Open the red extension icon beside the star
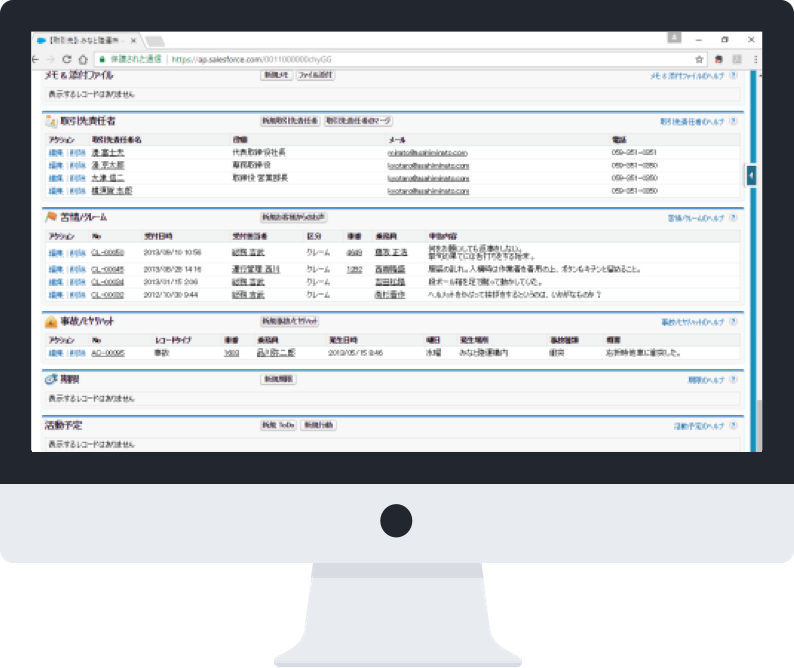This screenshot has height=668, width=794. point(719,59)
